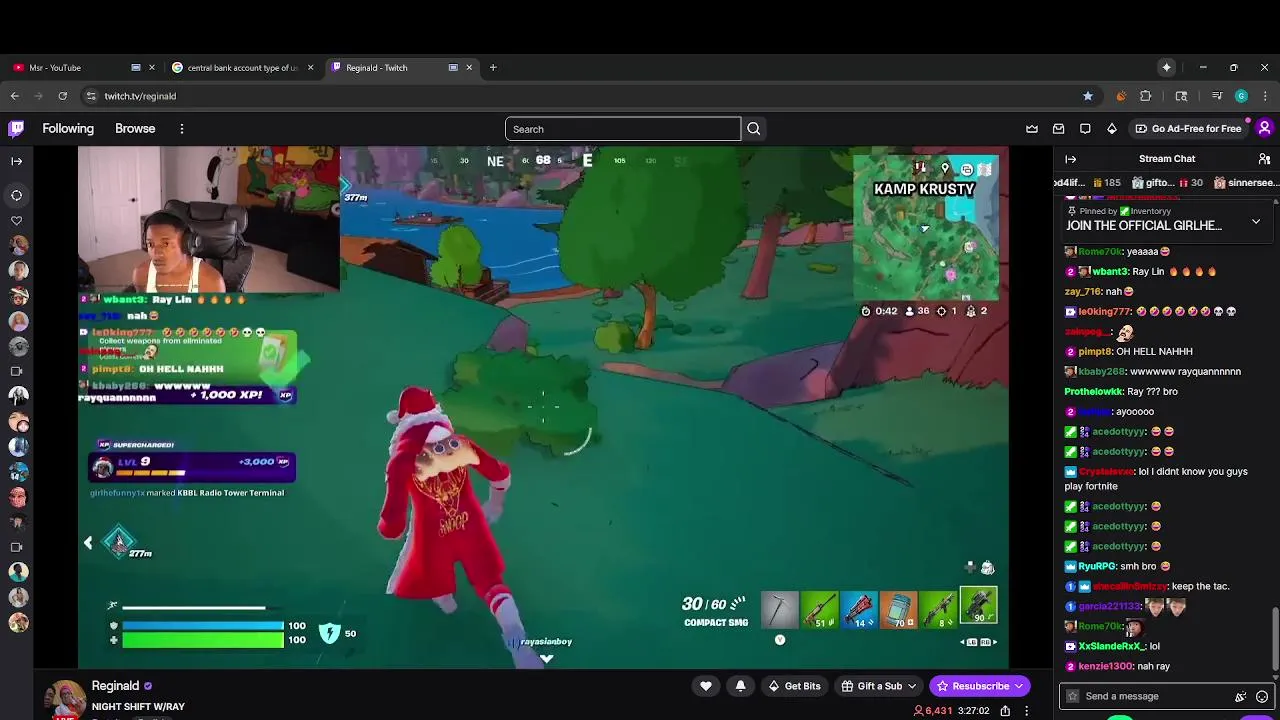Click the chat username XxSlandeRxX_
The height and width of the screenshot is (720, 1280).
(x=1111, y=646)
